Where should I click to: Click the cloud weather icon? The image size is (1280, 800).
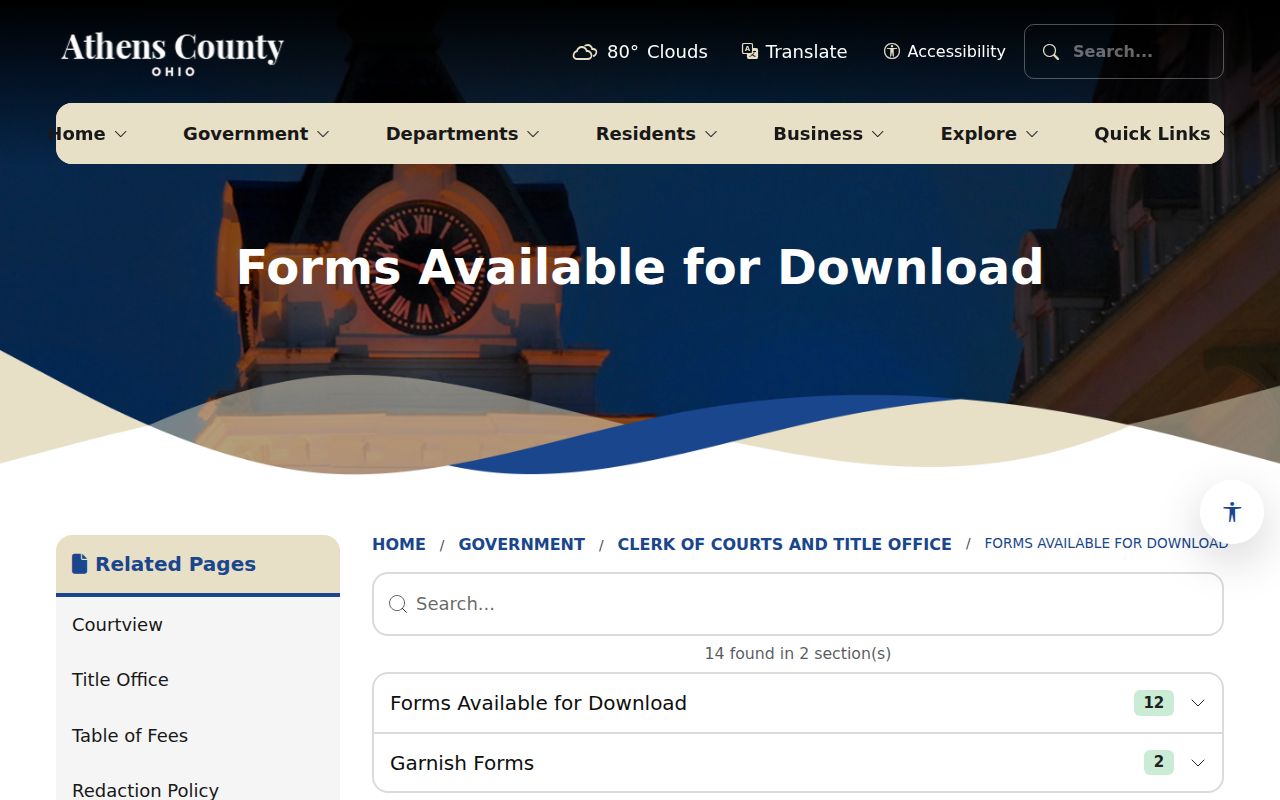coord(584,52)
